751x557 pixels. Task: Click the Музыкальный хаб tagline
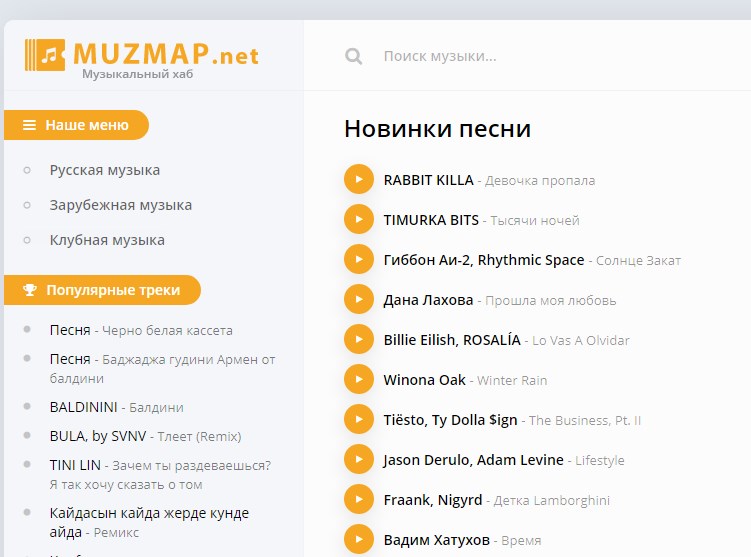pyautogui.click(x=137, y=74)
